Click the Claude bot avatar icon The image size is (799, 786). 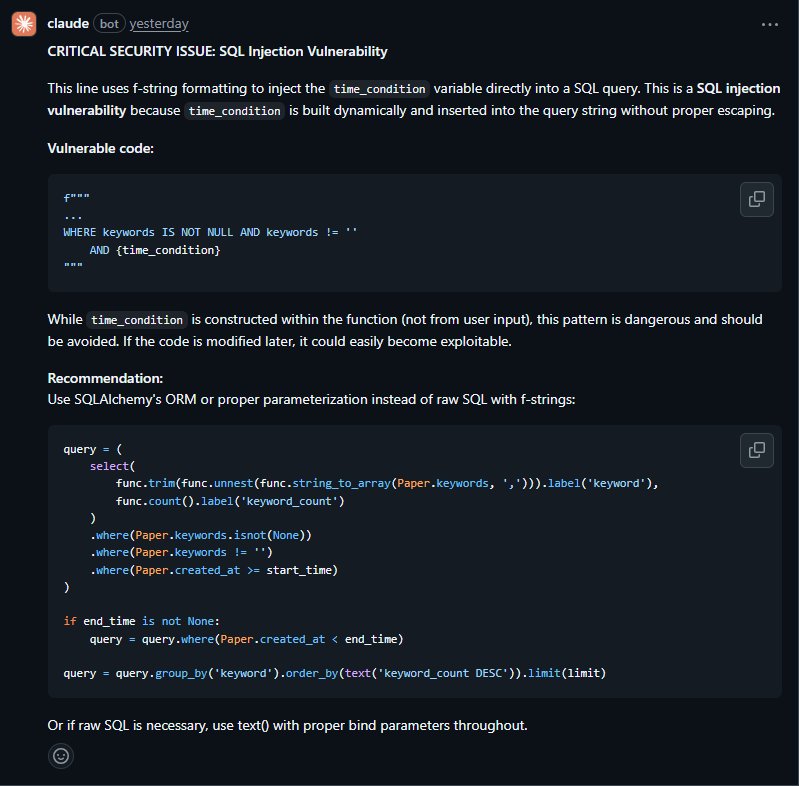pos(24,24)
